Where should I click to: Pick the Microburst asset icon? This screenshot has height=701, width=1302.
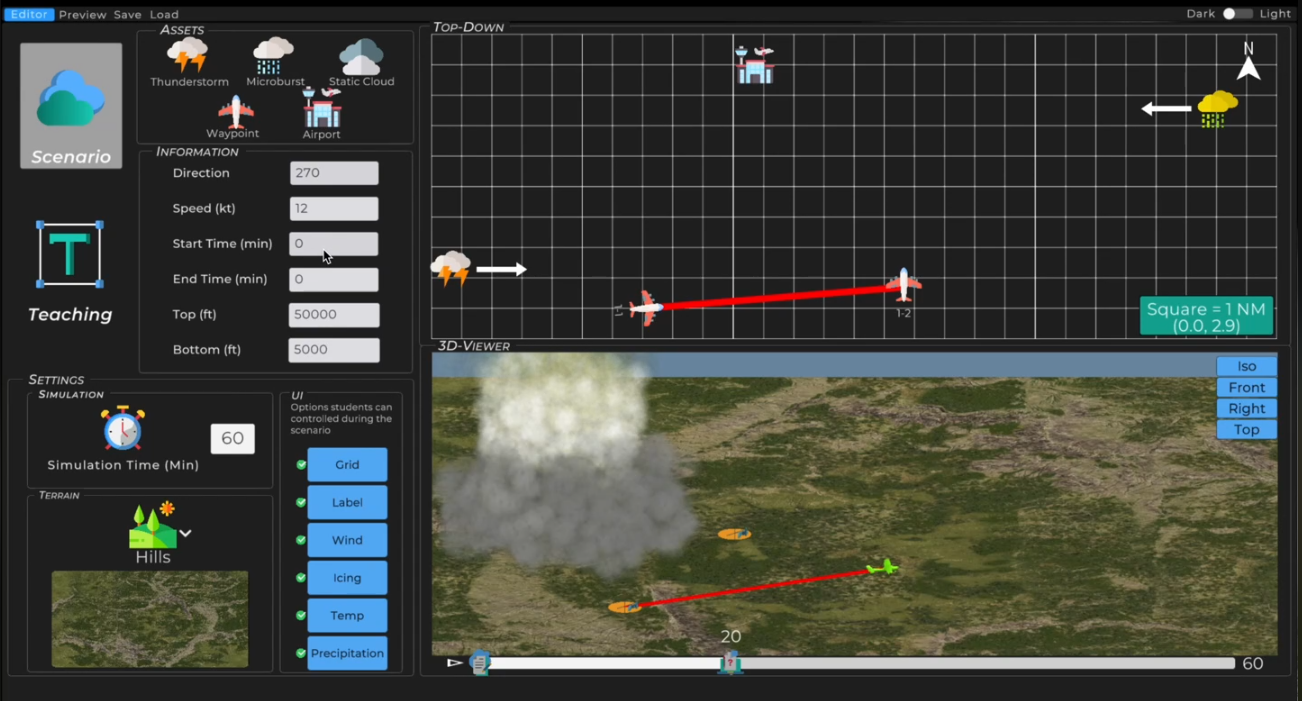pyautogui.click(x=273, y=56)
